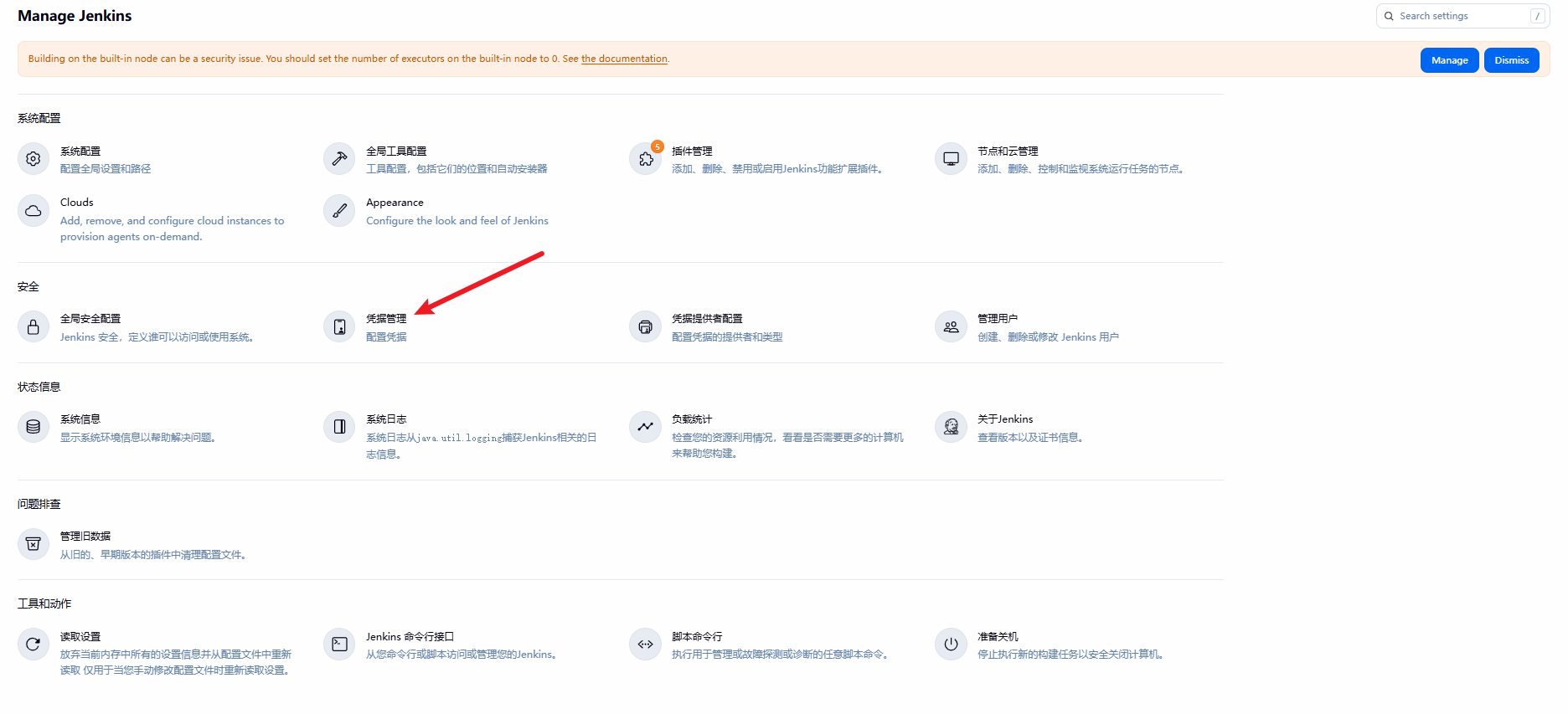The image size is (1568, 714).
Task: Click the 状态信息 section heading
Action: (39, 388)
